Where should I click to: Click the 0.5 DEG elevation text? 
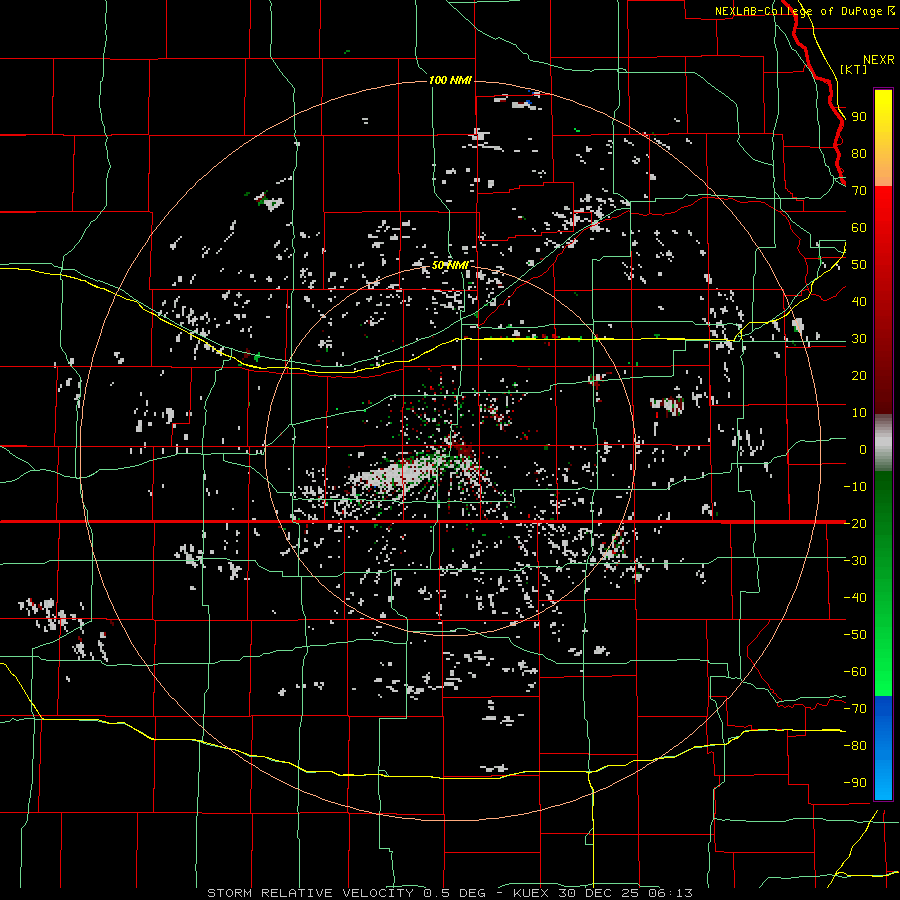[454, 893]
